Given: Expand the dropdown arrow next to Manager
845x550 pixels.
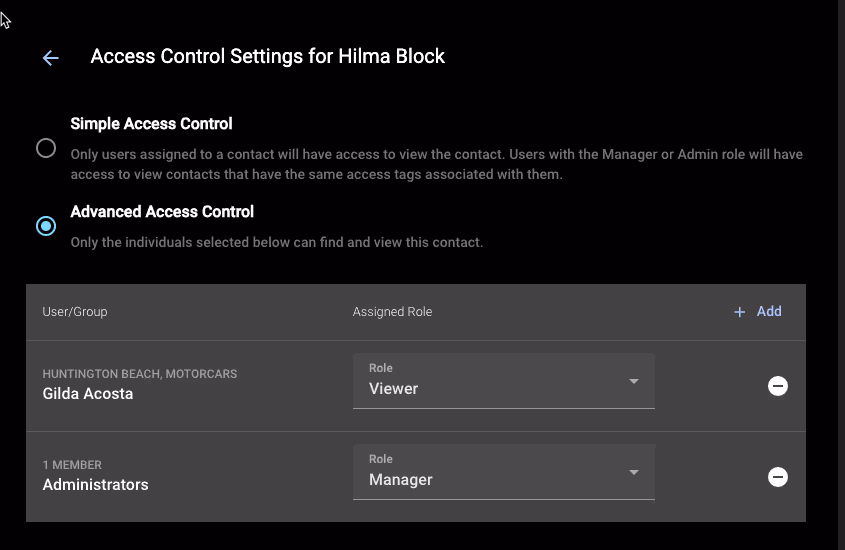Looking at the screenshot, I should click(633, 473).
